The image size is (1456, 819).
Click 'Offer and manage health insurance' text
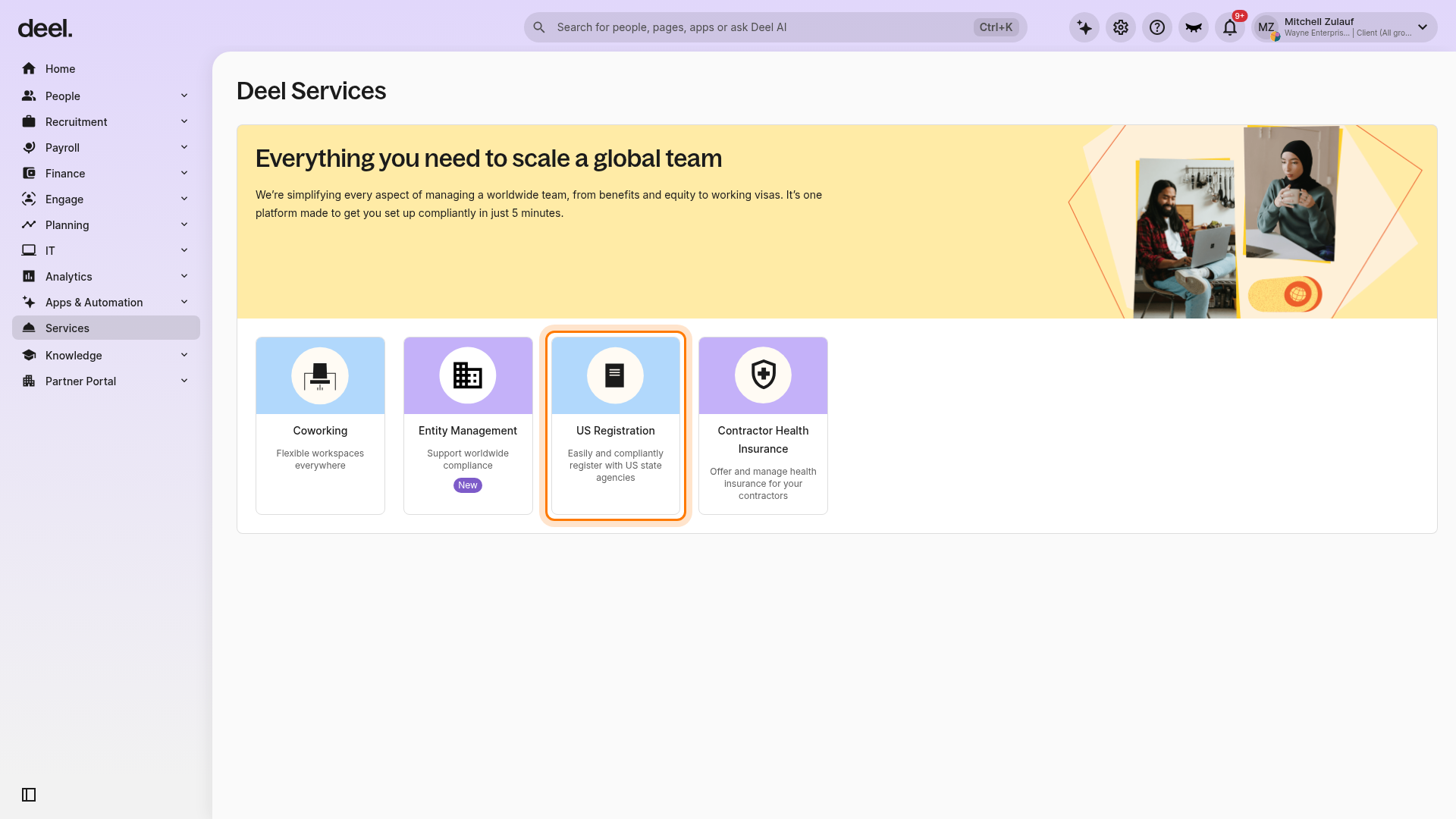763,484
